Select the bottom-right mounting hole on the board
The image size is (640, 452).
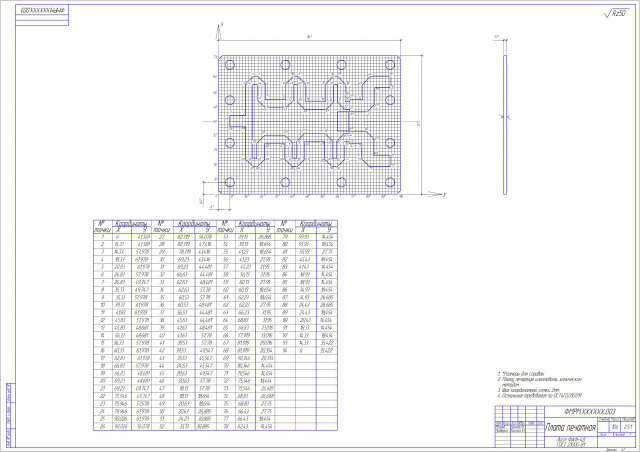click(x=390, y=182)
